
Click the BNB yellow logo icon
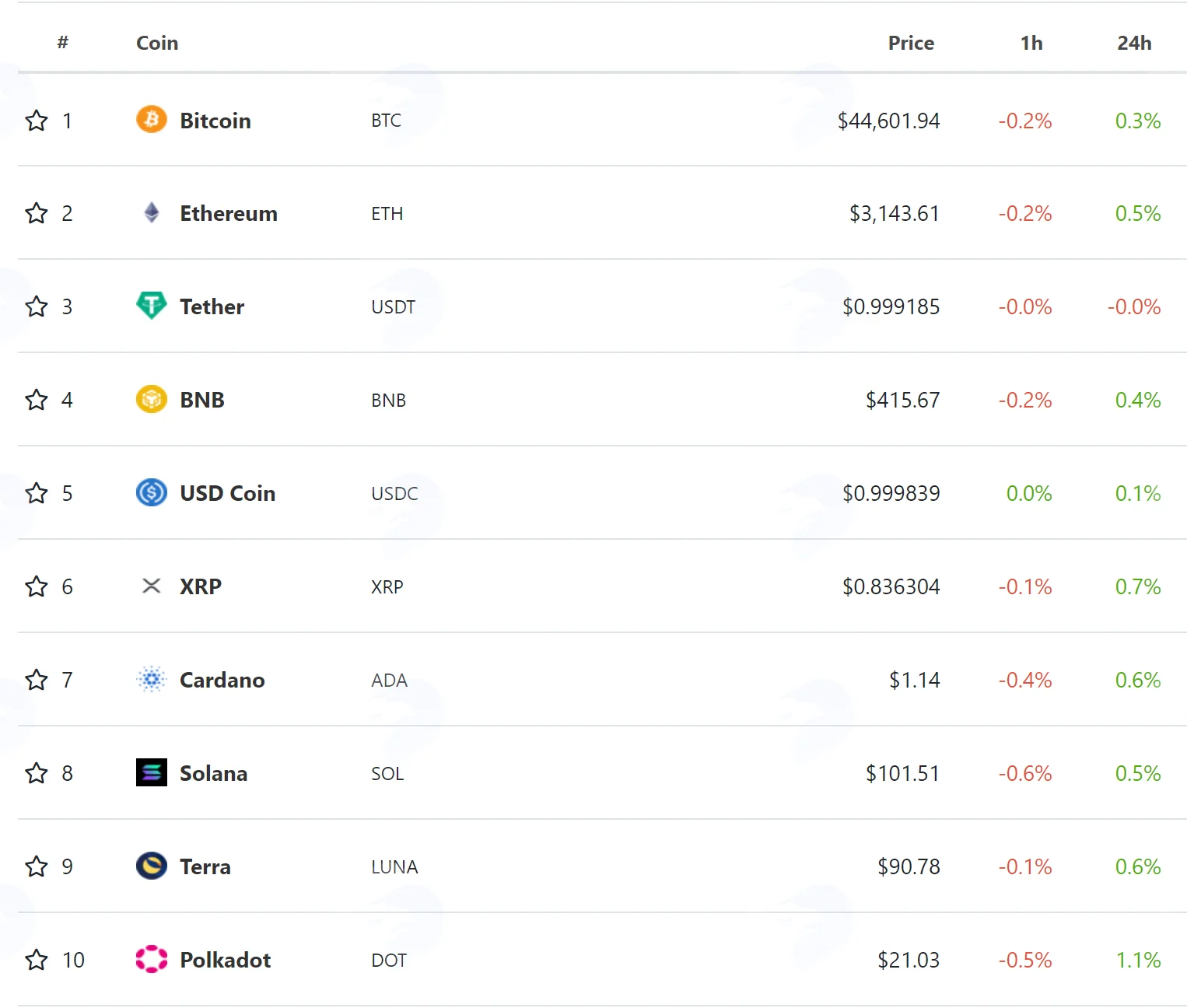(152, 399)
